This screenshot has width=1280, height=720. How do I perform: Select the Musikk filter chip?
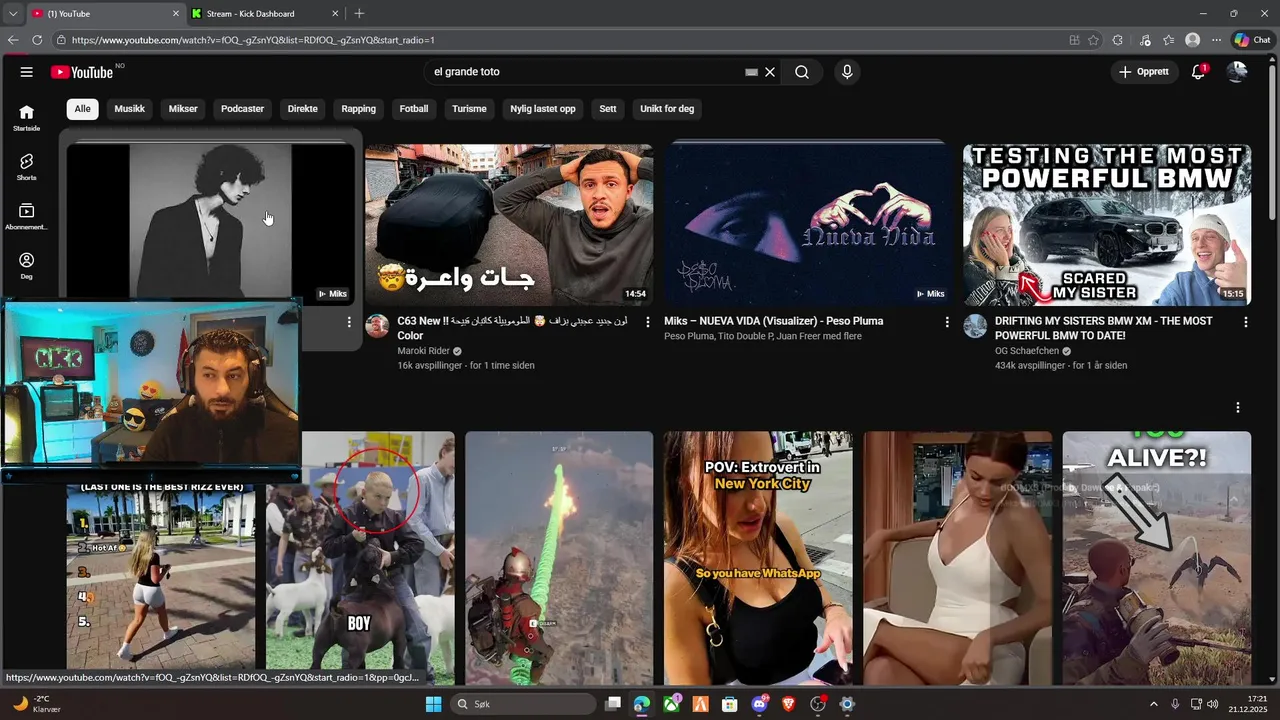(x=129, y=108)
